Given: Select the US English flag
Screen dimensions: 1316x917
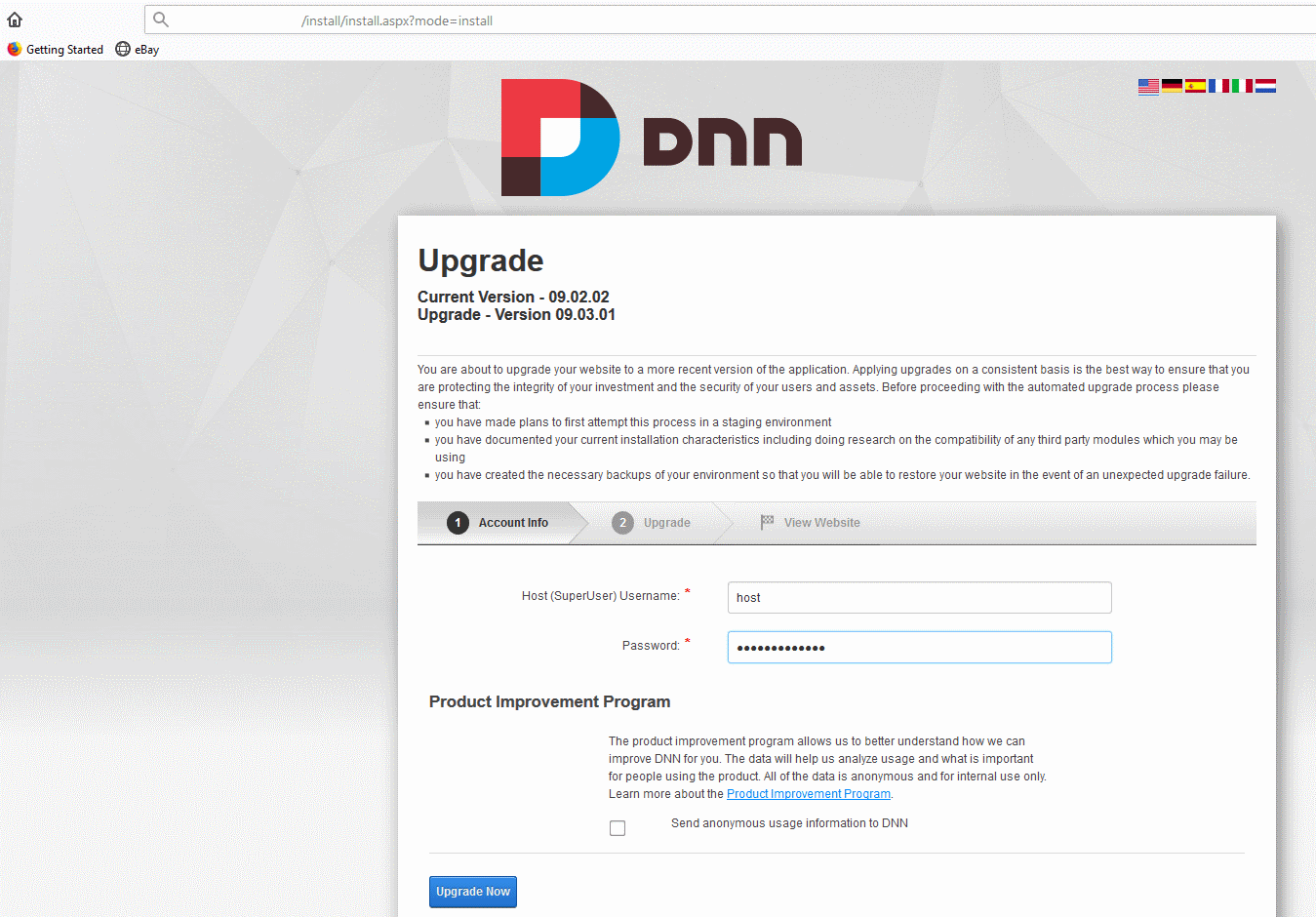Looking at the screenshot, I should [1148, 86].
